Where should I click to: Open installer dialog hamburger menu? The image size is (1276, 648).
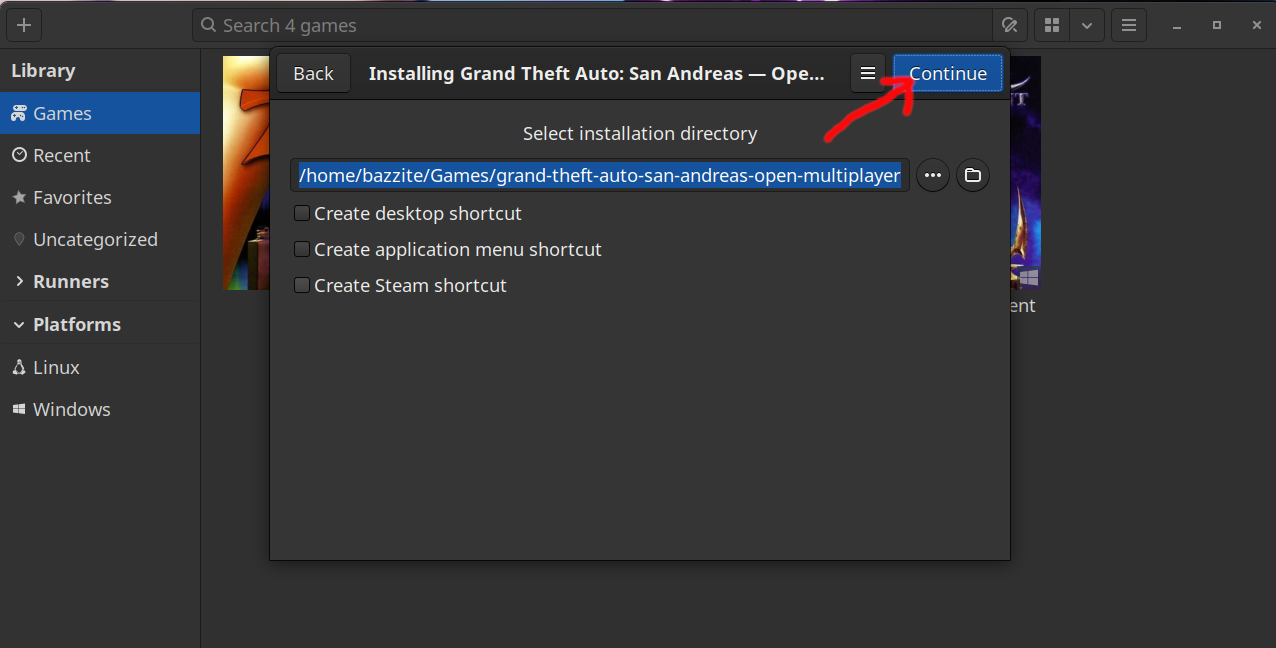[x=868, y=73]
